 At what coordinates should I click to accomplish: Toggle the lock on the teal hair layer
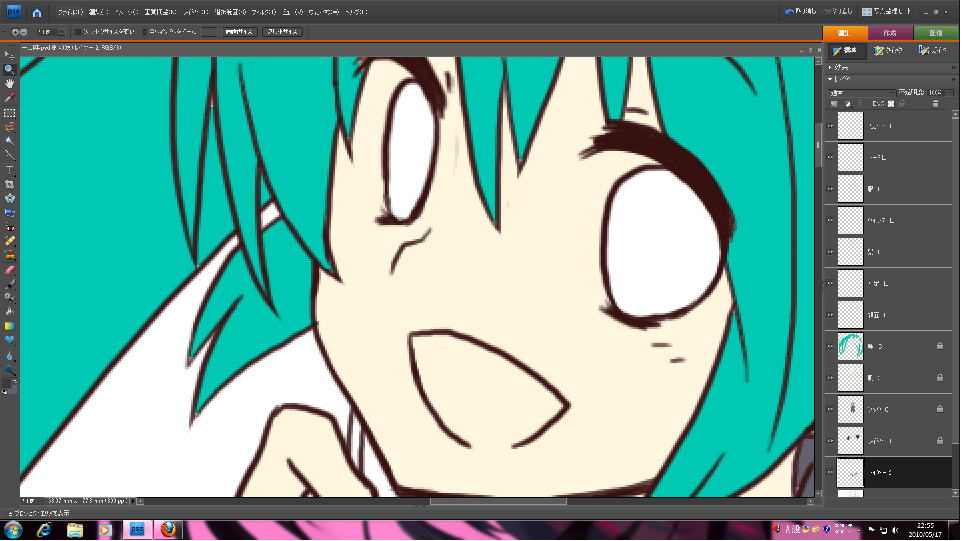click(940, 346)
